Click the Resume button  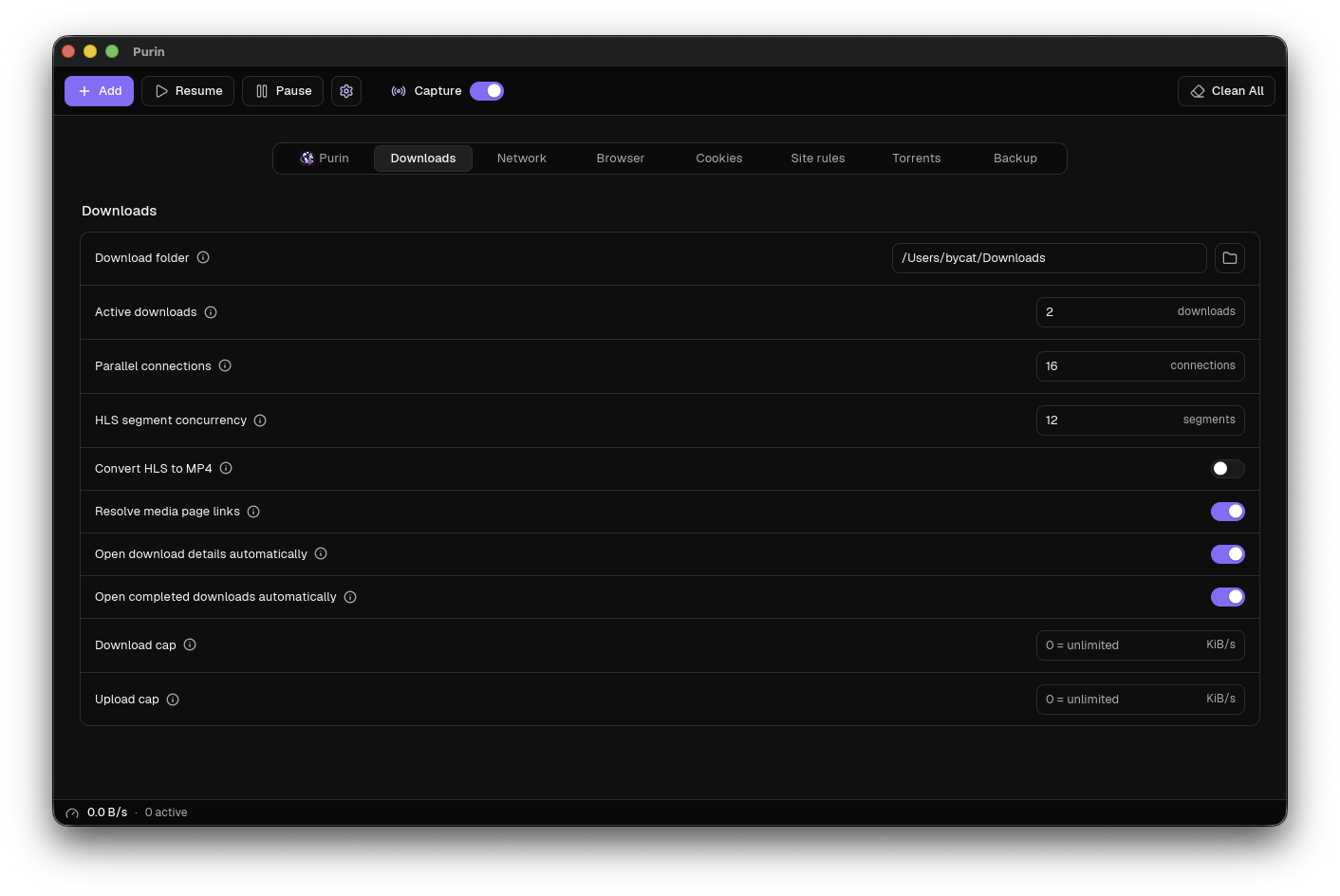(188, 91)
